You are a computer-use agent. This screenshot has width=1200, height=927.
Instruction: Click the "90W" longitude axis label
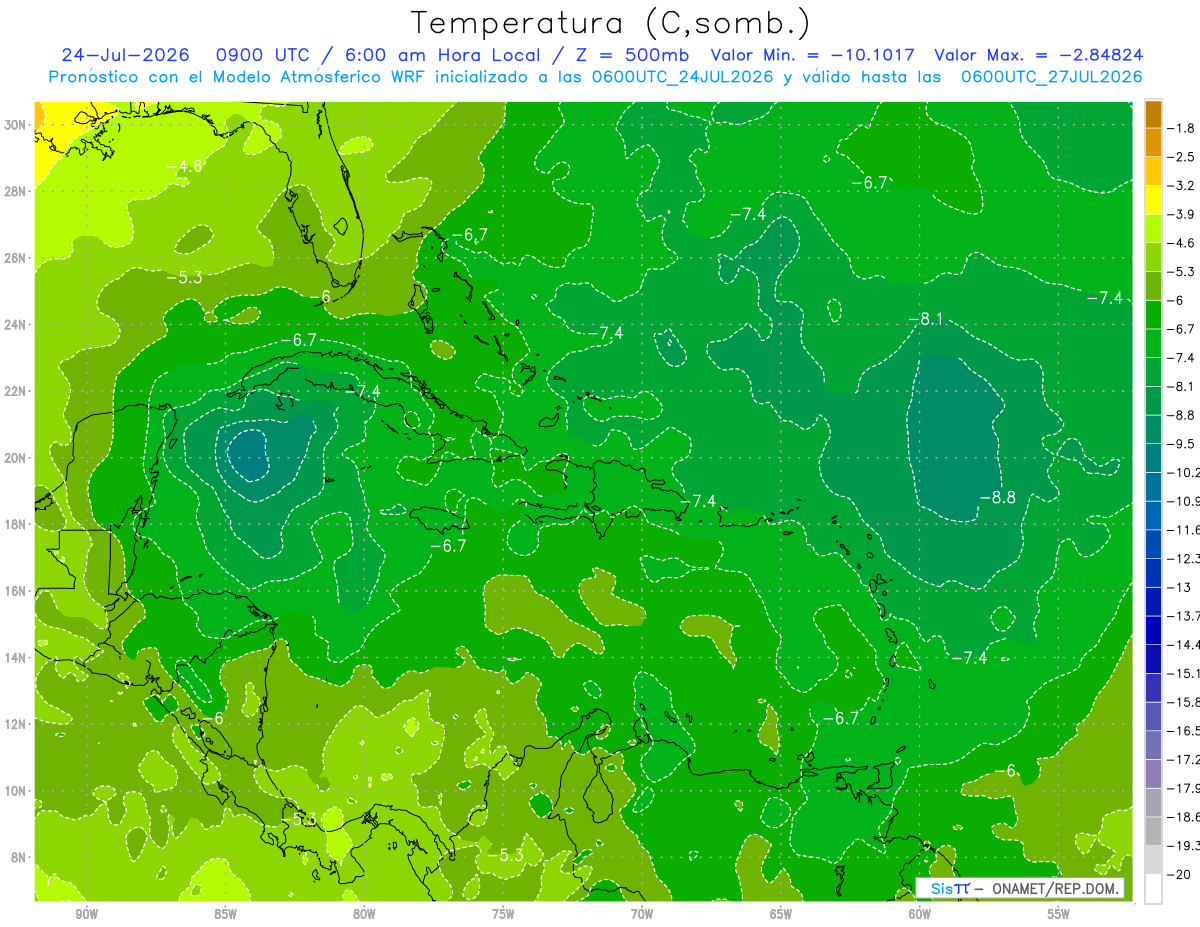click(86, 915)
